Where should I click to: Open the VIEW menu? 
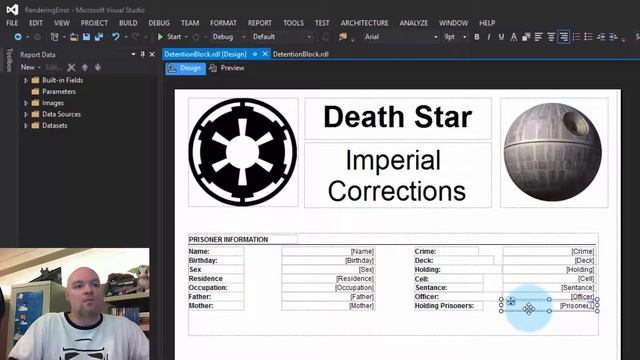[62, 23]
